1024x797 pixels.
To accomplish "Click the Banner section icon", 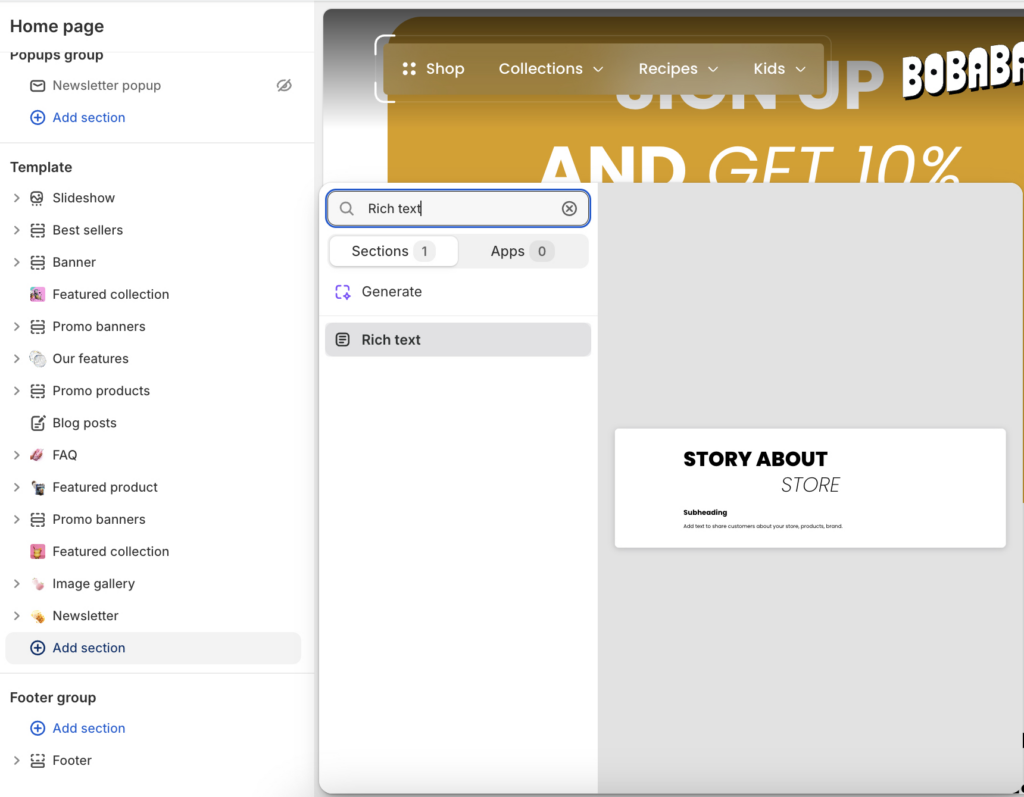I will click(38, 262).
